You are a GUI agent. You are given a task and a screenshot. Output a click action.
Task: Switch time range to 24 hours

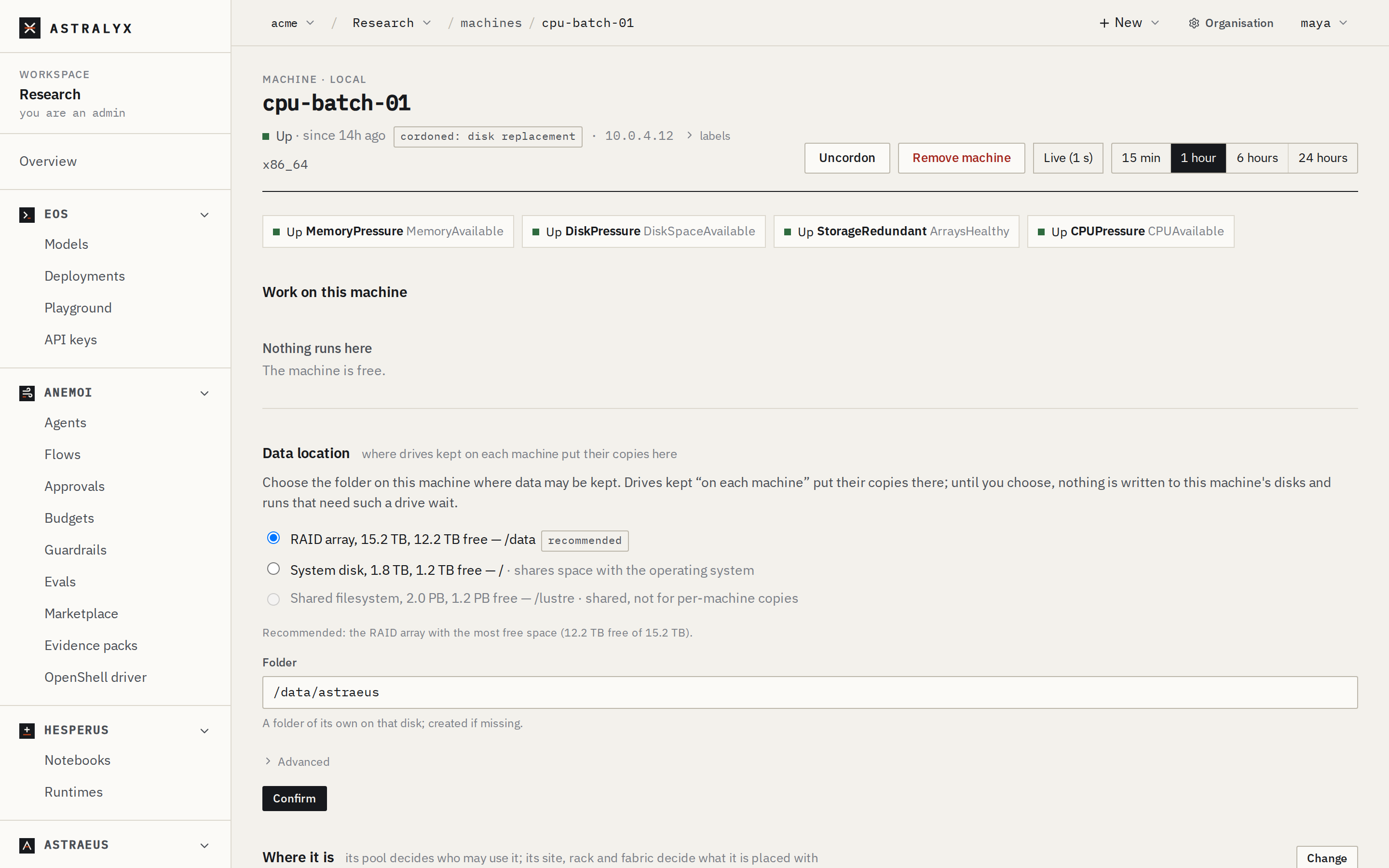point(1322,158)
